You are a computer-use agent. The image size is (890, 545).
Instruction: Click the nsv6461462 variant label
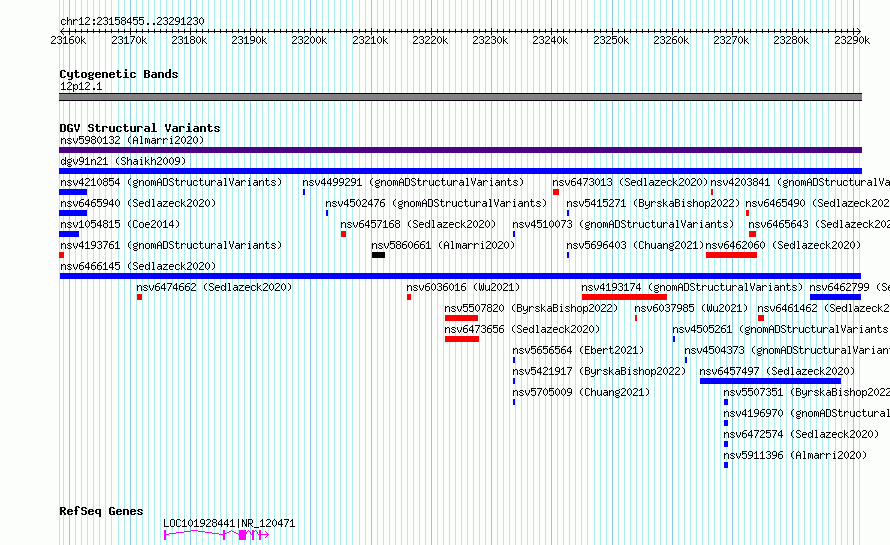click(x=824, y=308)
